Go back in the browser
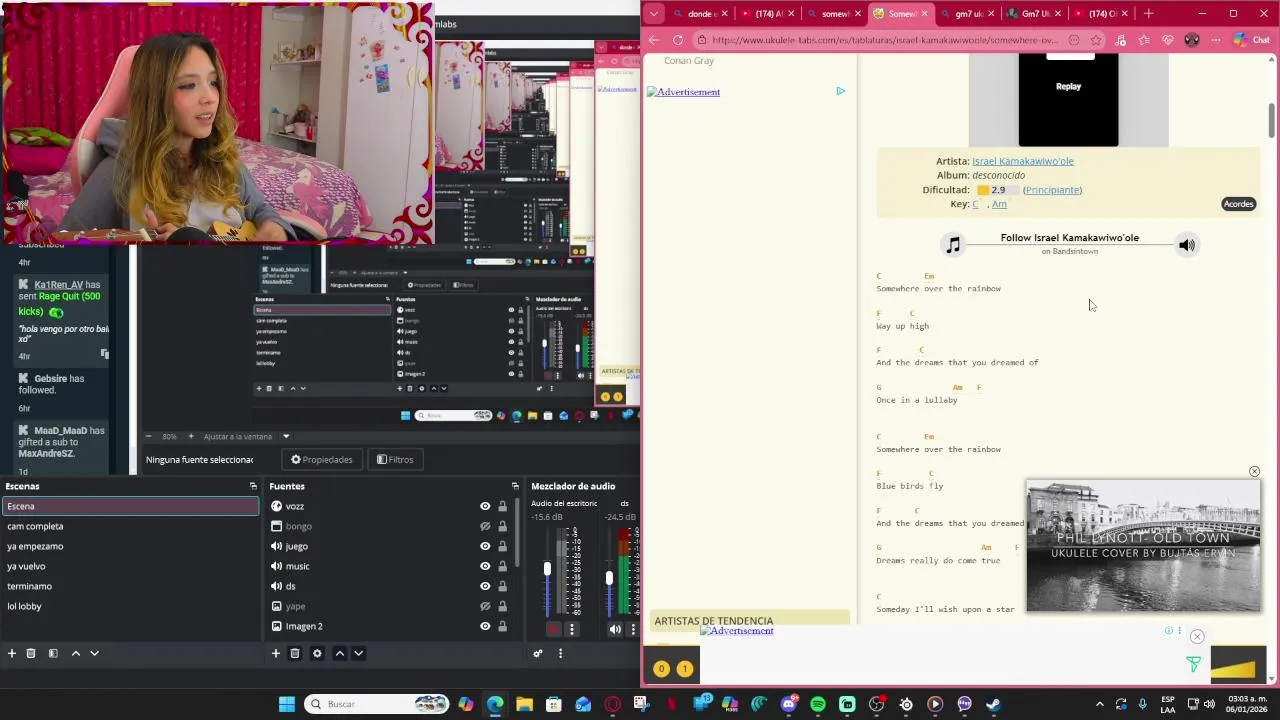1280x720 pixels. (x=654, y=40)
